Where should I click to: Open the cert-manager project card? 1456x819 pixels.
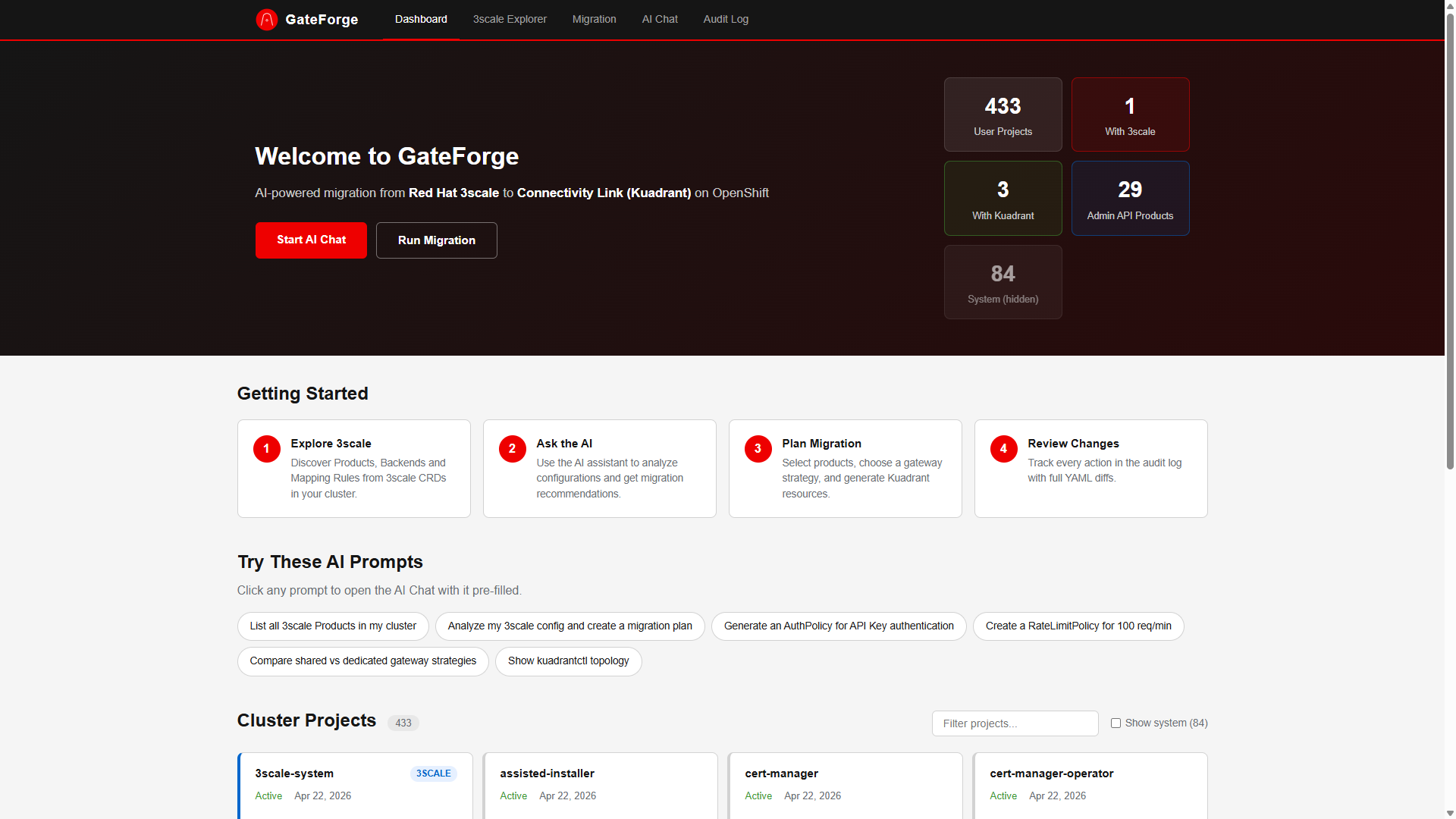coord(845,785)
